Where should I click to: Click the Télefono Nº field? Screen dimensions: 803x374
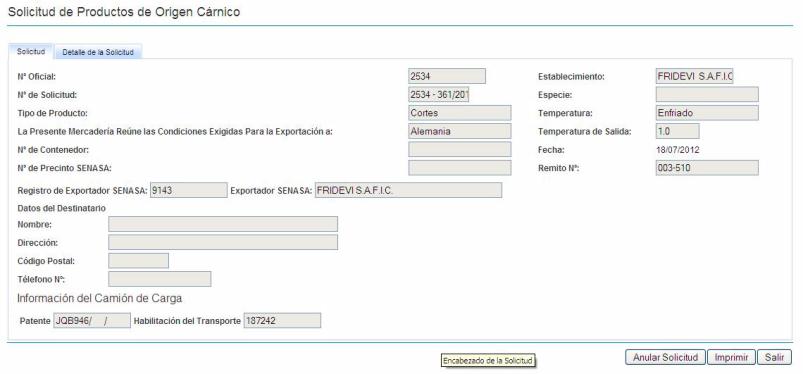tap(160, 279)
